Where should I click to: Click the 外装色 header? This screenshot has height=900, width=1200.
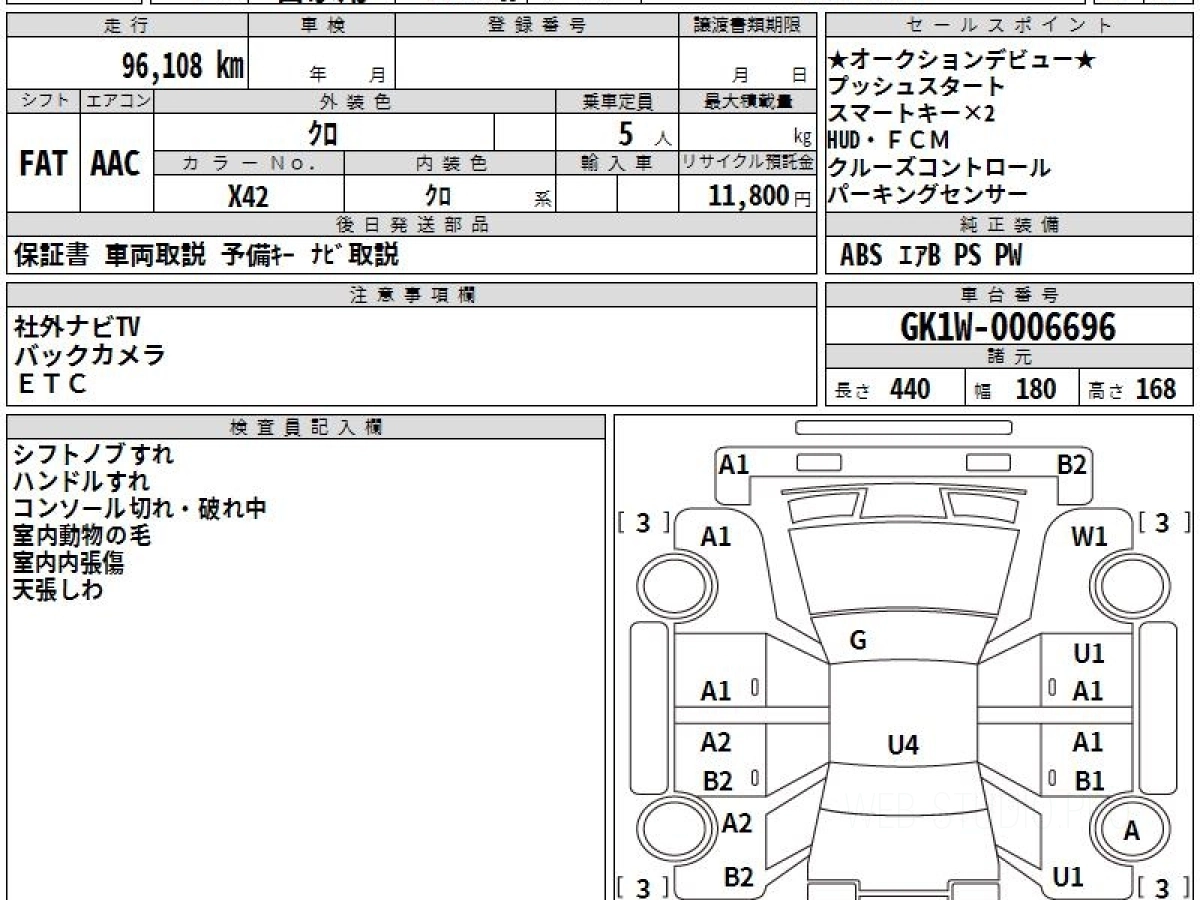point(355,101)
